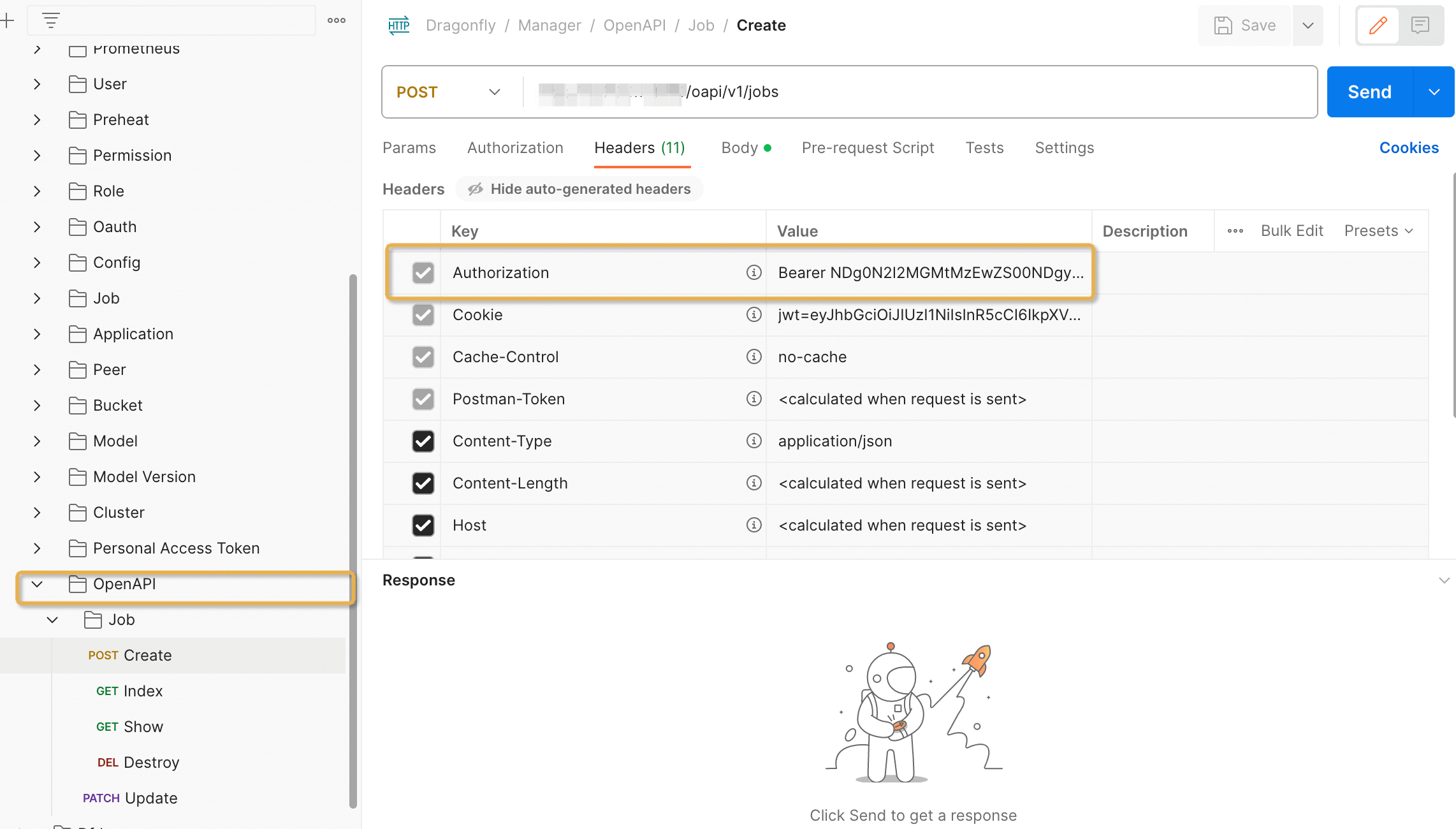Select the Personal Access Token folder icon
1456x829 pixels.
(x=78, y=548)
